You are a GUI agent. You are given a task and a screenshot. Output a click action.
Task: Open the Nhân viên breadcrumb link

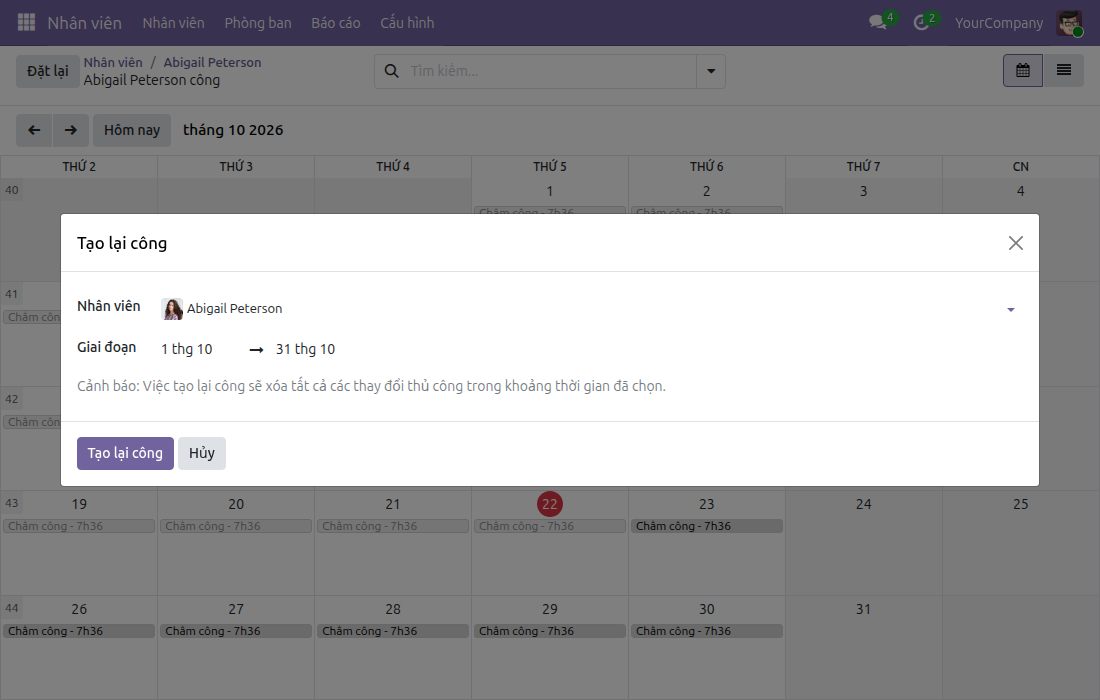[x=113, y=62]
